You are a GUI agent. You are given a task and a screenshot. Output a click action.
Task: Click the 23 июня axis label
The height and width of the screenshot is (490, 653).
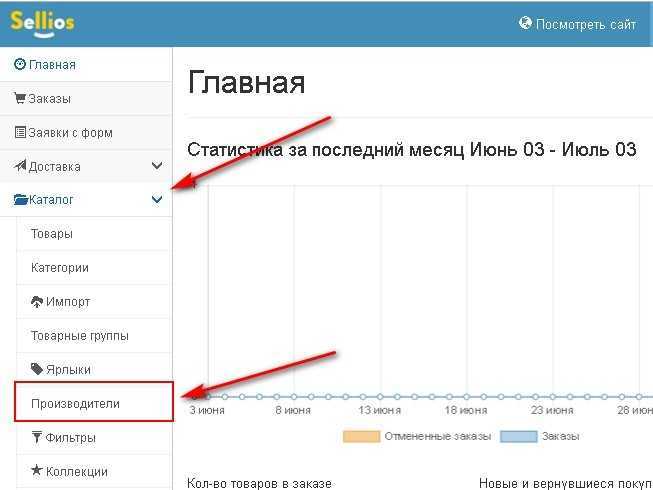552,410
